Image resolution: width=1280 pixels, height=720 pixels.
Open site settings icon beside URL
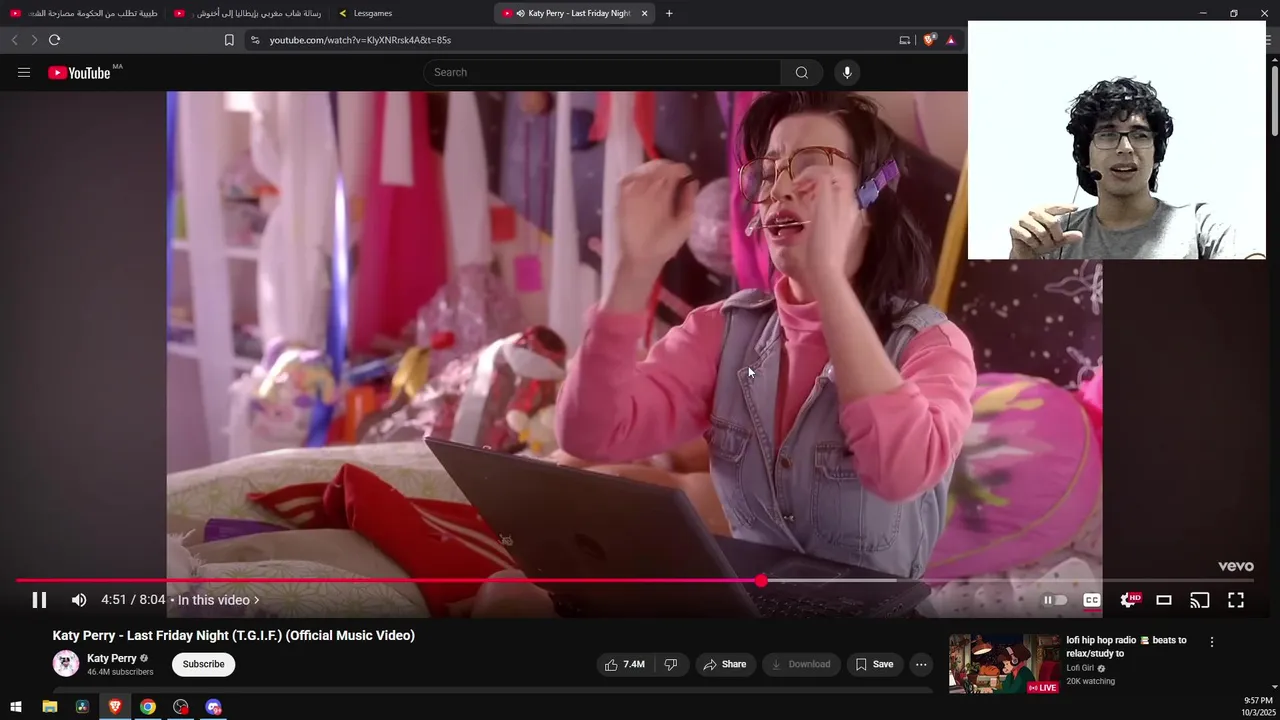[255, 40]
